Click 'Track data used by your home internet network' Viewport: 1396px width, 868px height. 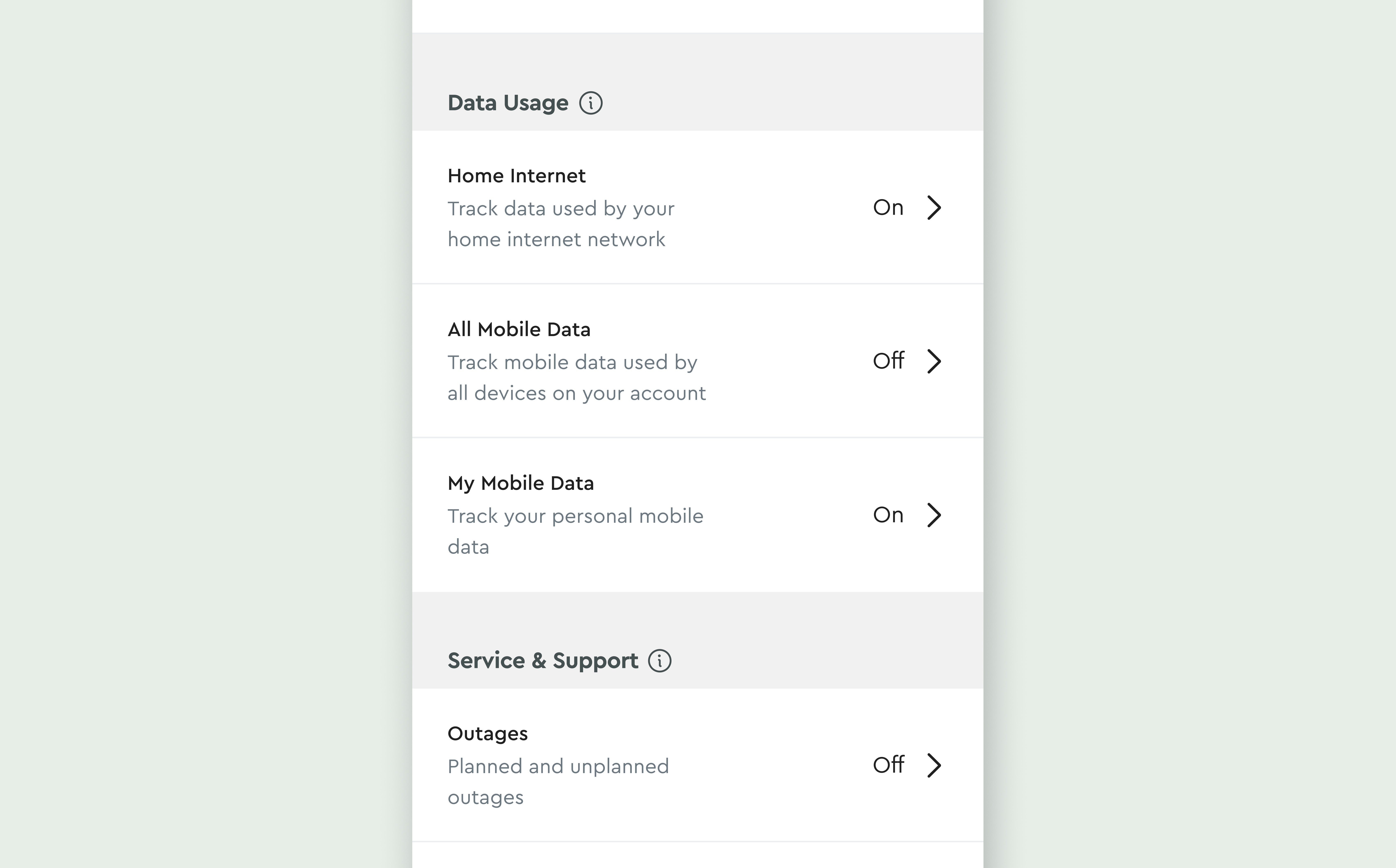[561, 224]
